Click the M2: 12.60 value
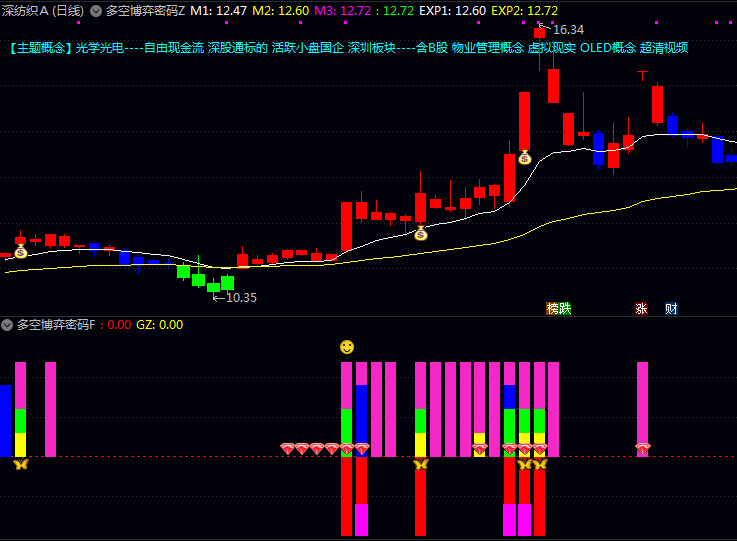The width and height of the screenshot is (737, 541). (x=281, y=10)
